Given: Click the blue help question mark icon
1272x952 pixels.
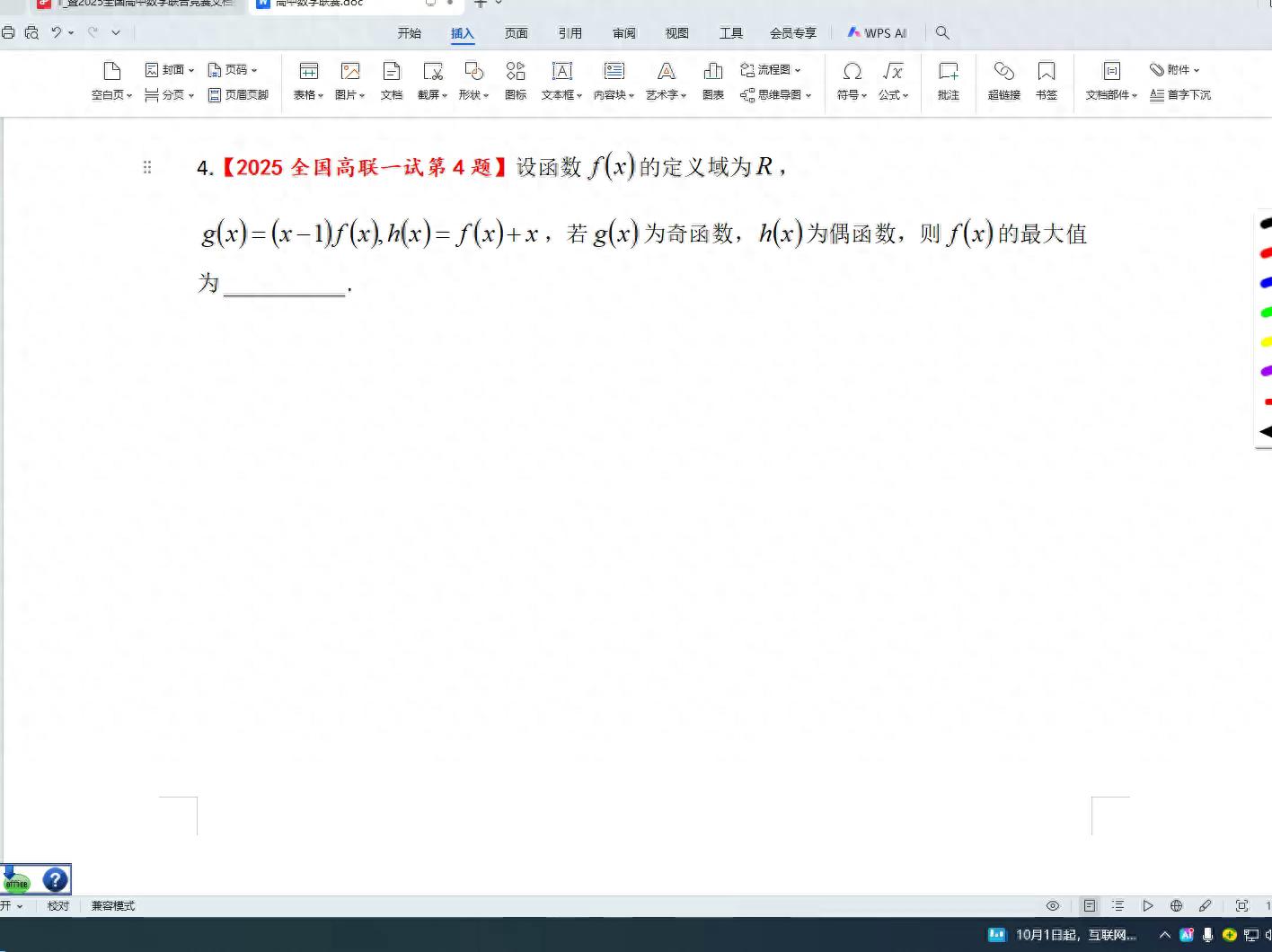Looking at the screenshot, I should point(55,879).
